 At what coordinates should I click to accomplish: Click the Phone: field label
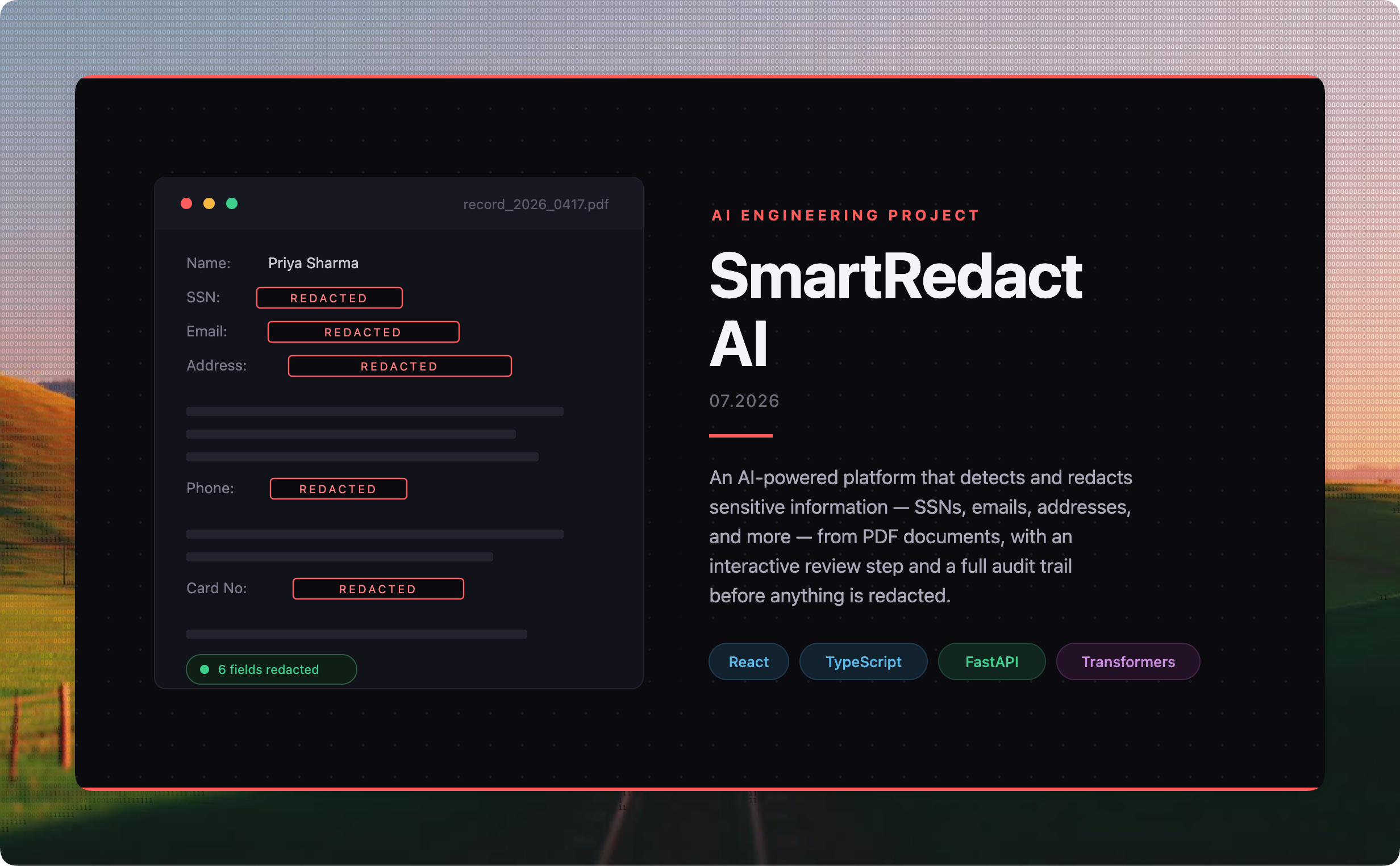point(210,488)
